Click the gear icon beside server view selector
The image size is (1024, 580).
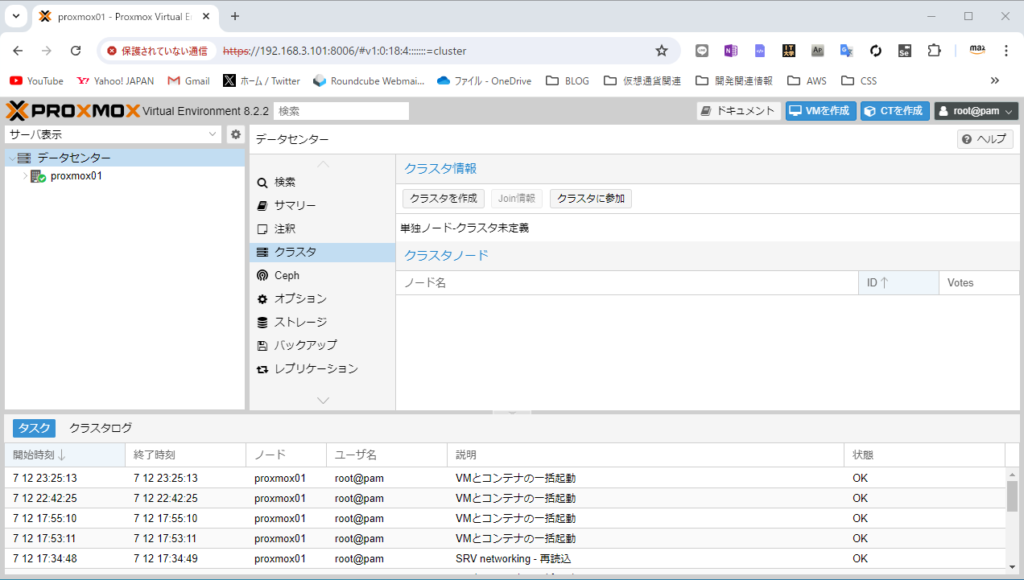point(236,135)
